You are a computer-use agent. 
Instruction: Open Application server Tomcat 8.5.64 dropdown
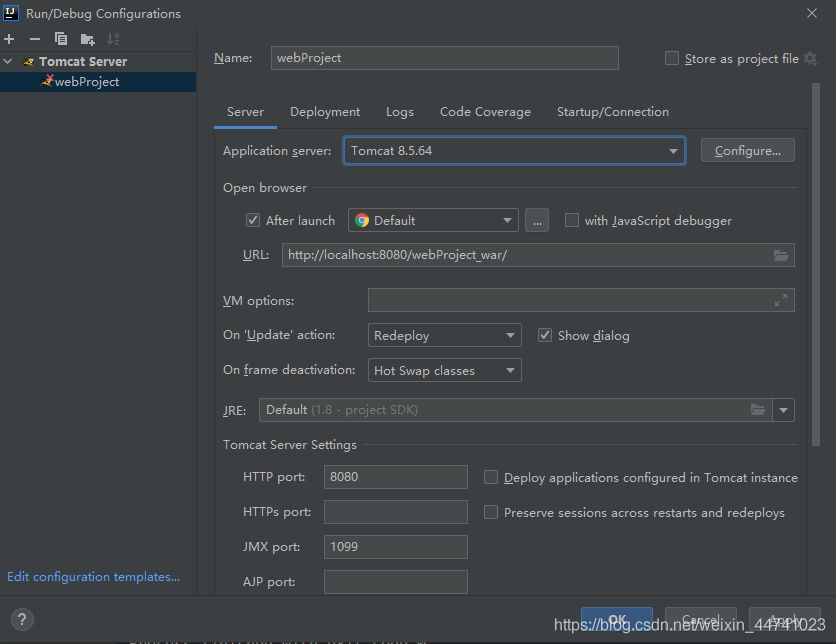coord(515,151)
